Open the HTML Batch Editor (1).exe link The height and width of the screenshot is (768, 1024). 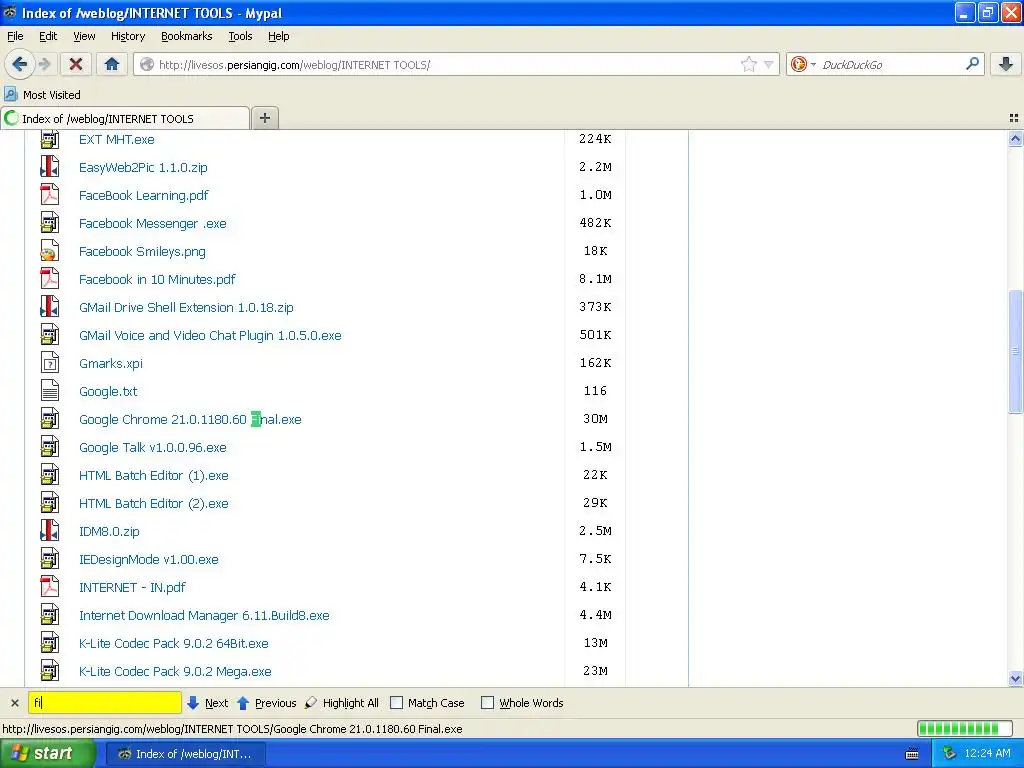pyautogui.click(x=153, y=475)
